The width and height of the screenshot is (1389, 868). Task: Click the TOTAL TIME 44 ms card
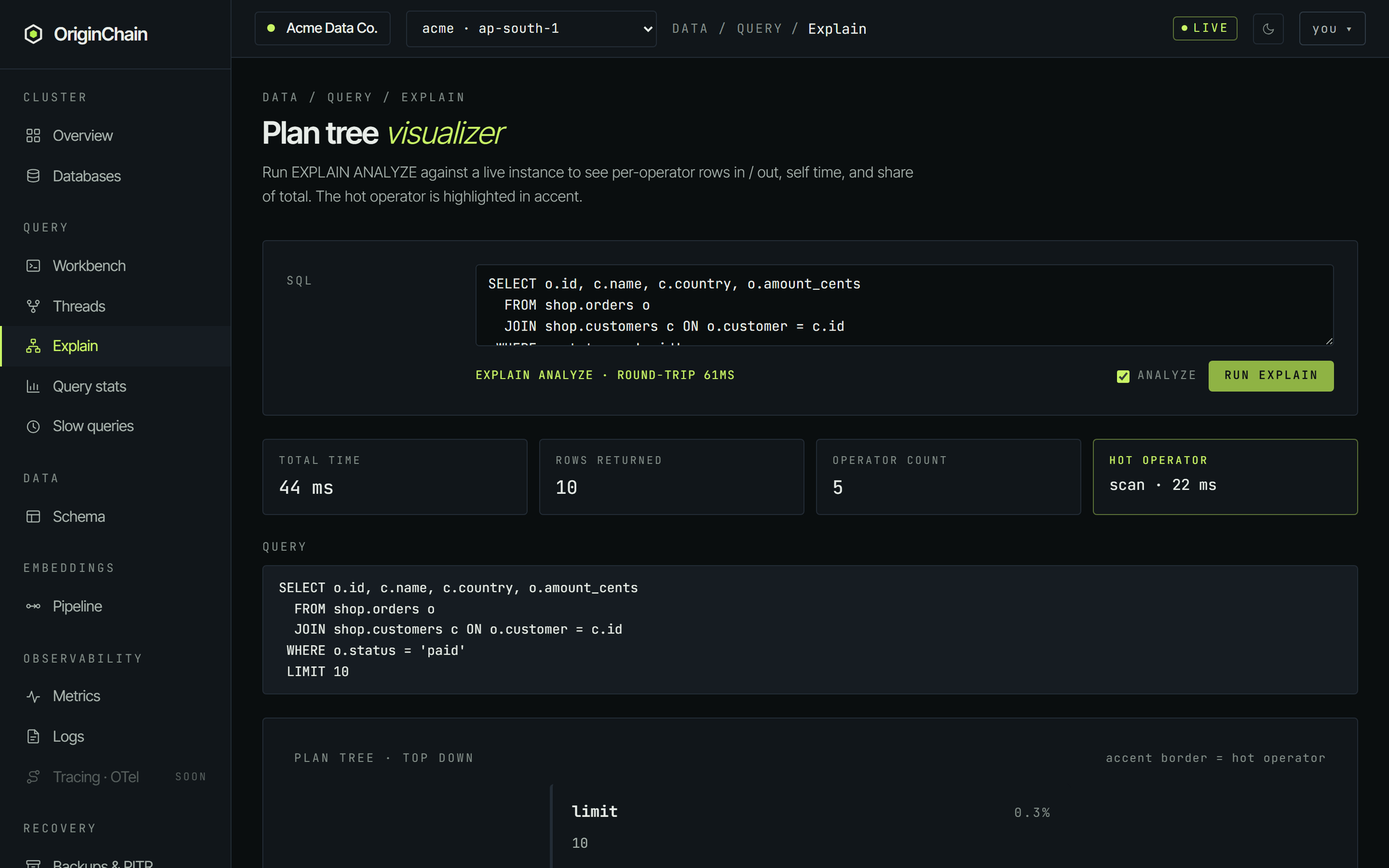coord(395,476)
